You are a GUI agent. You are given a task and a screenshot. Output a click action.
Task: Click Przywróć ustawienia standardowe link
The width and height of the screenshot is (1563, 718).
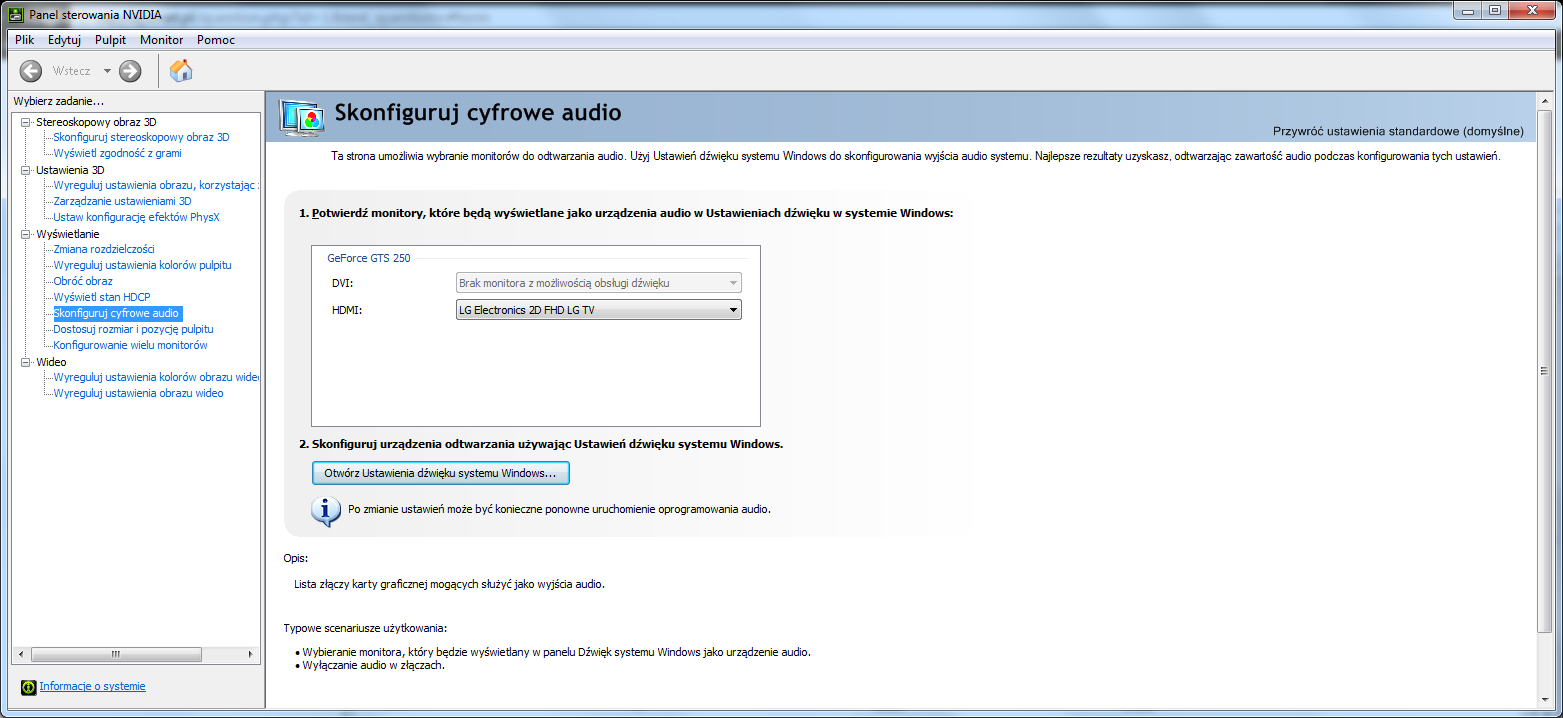point(1398,131)
